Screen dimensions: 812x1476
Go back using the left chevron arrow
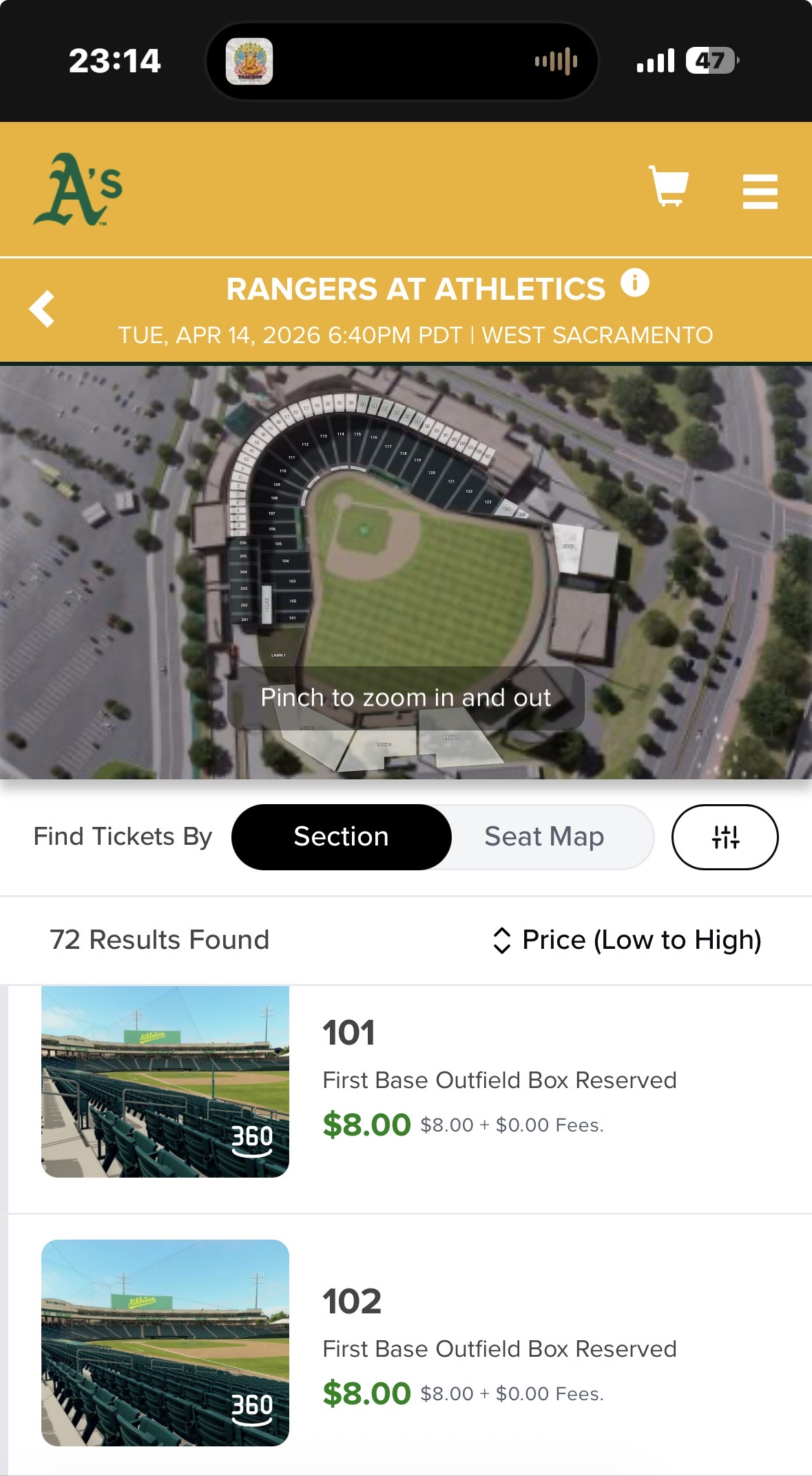tap(43, 309)
